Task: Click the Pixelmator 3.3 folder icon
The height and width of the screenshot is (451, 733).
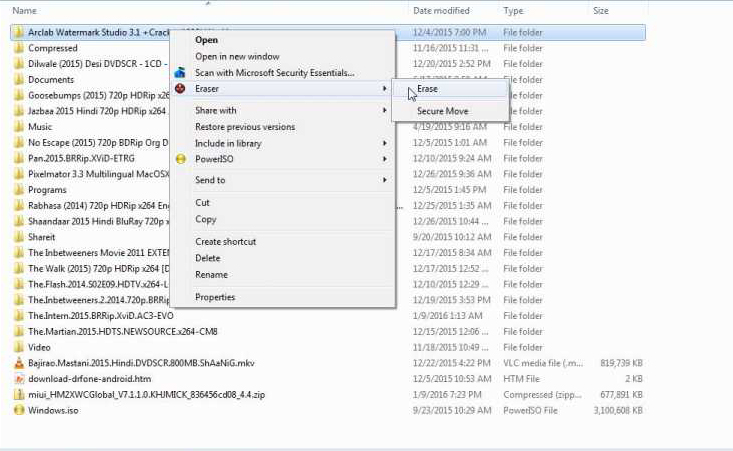Action: click(19, 174)
